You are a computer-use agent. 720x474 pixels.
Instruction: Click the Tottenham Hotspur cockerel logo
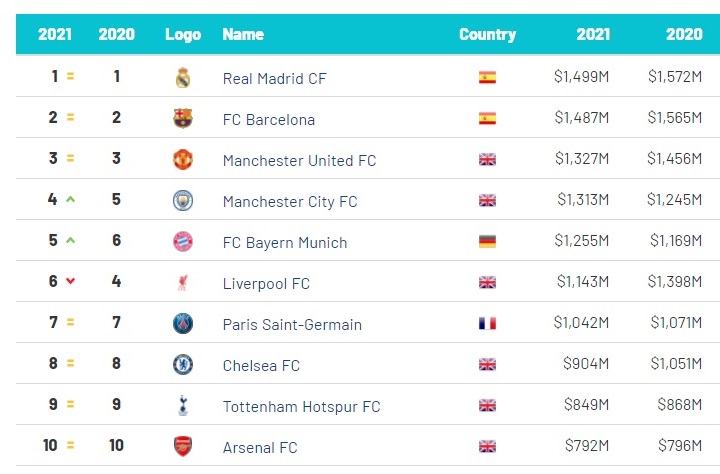coord(183,406)
